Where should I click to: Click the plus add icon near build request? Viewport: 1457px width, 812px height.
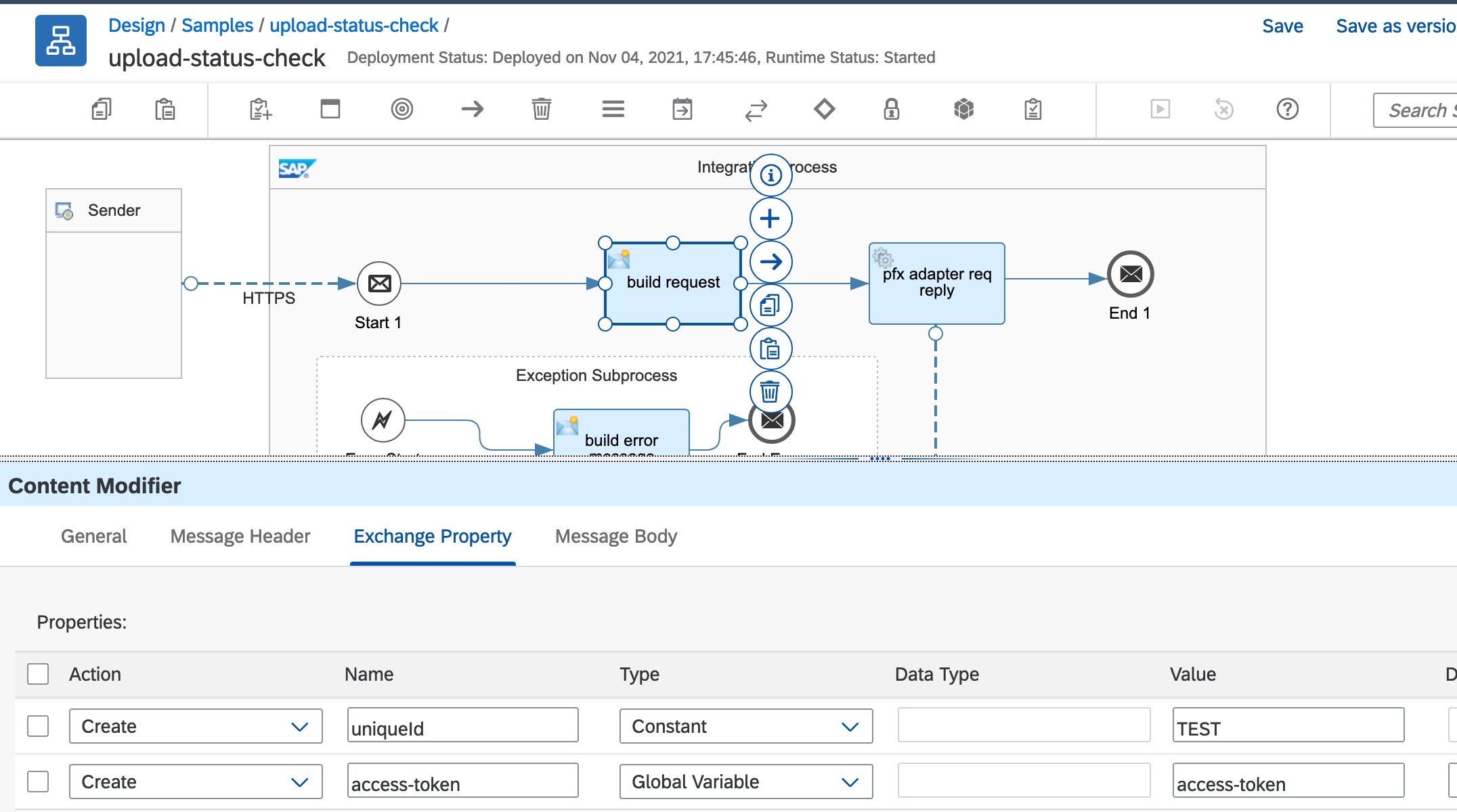click(x=770, y=219)
